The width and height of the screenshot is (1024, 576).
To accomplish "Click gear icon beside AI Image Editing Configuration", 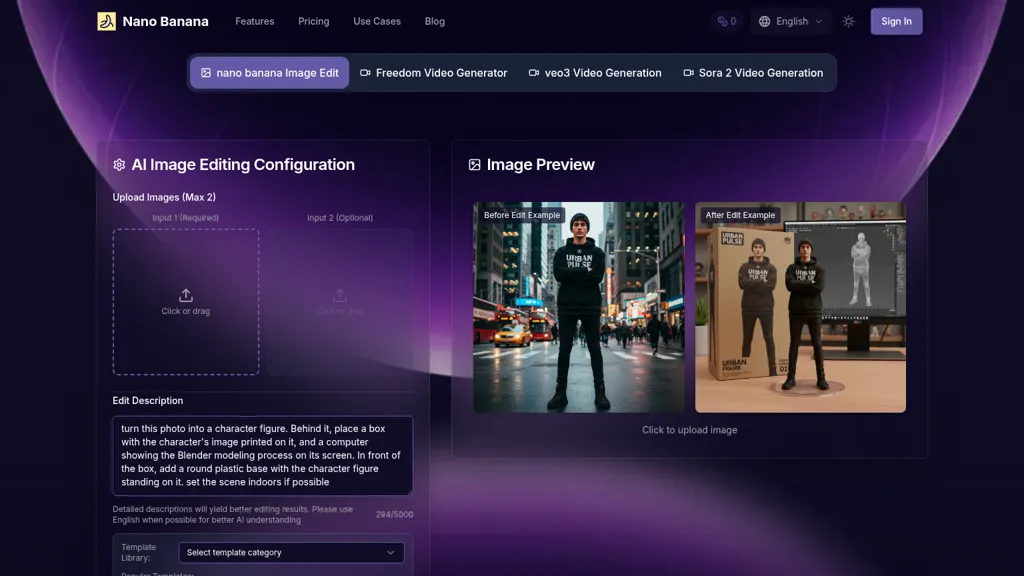I will point(119,165).
